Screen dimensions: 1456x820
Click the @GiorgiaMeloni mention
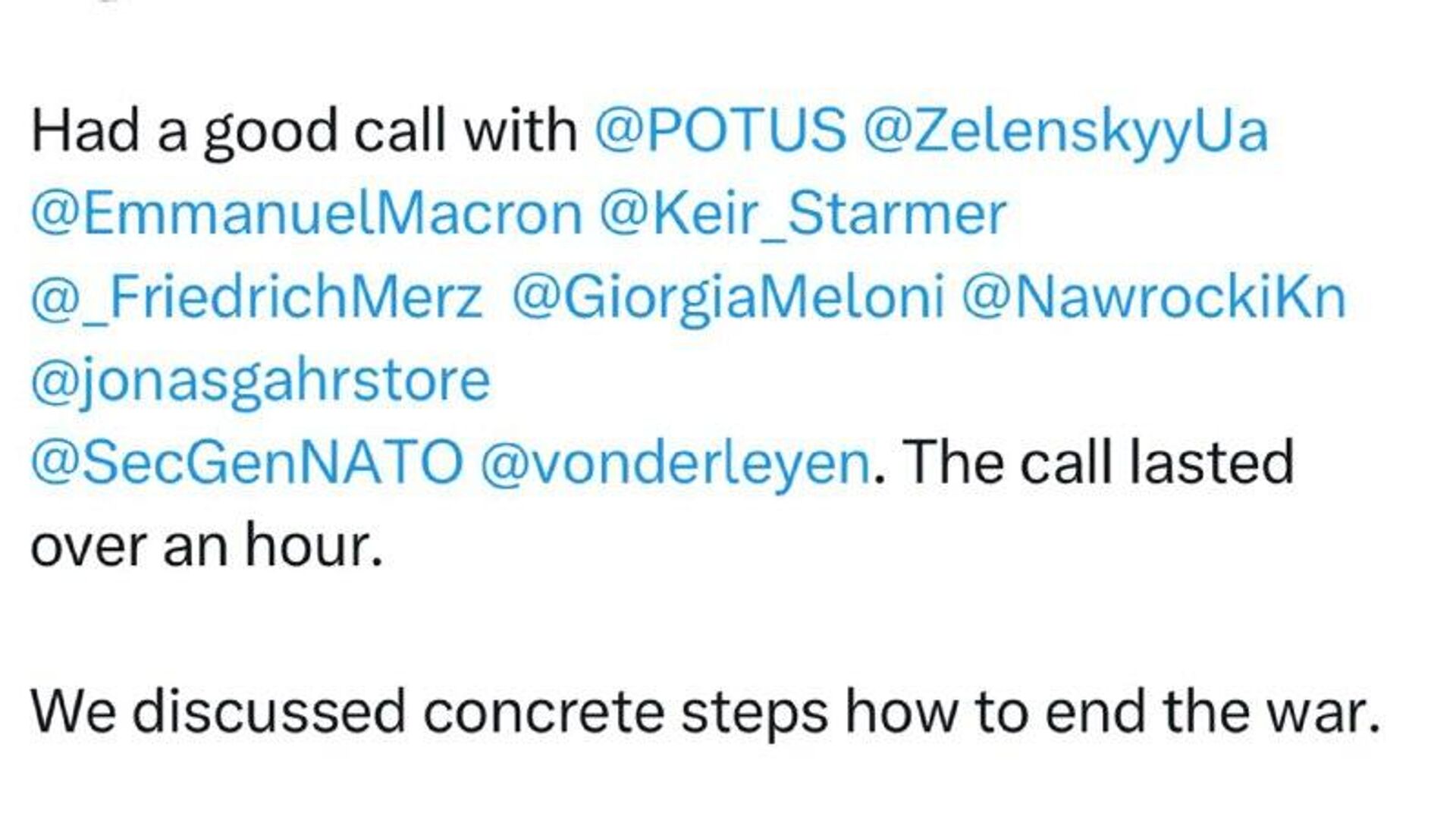[727, 297]
